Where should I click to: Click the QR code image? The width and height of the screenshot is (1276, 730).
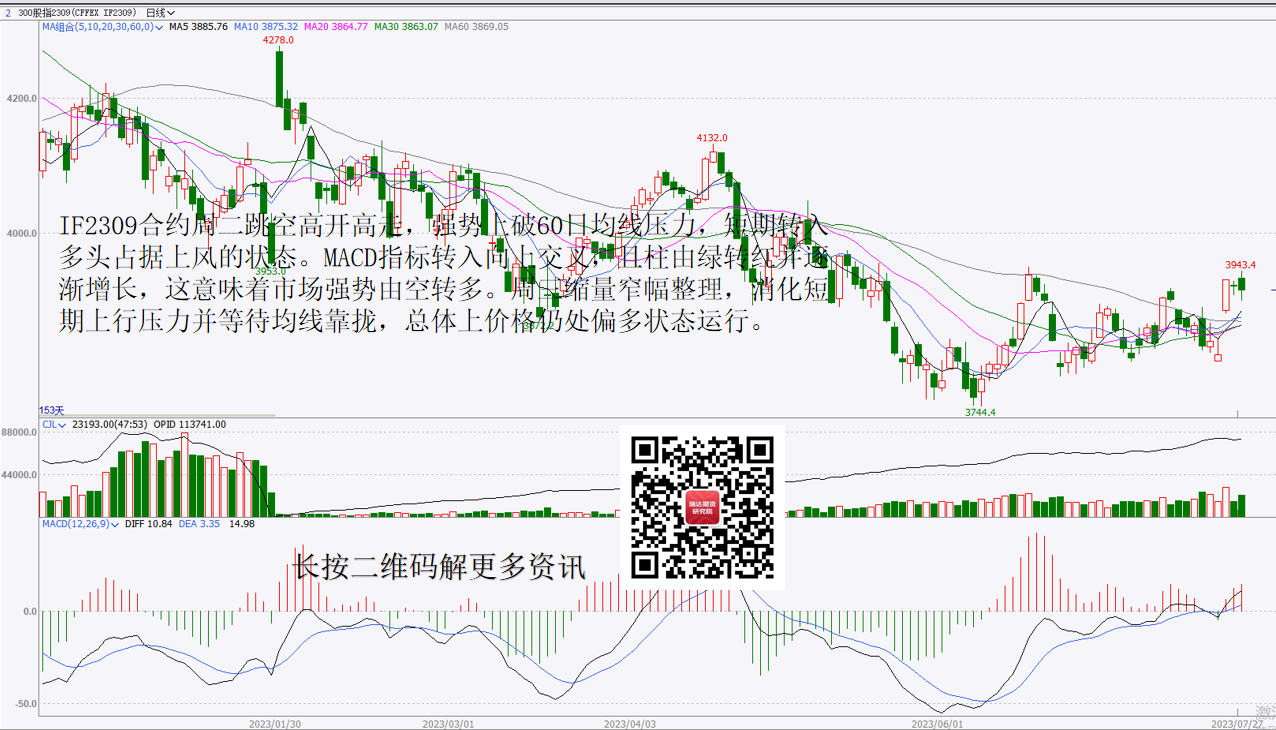click(702, 507)
